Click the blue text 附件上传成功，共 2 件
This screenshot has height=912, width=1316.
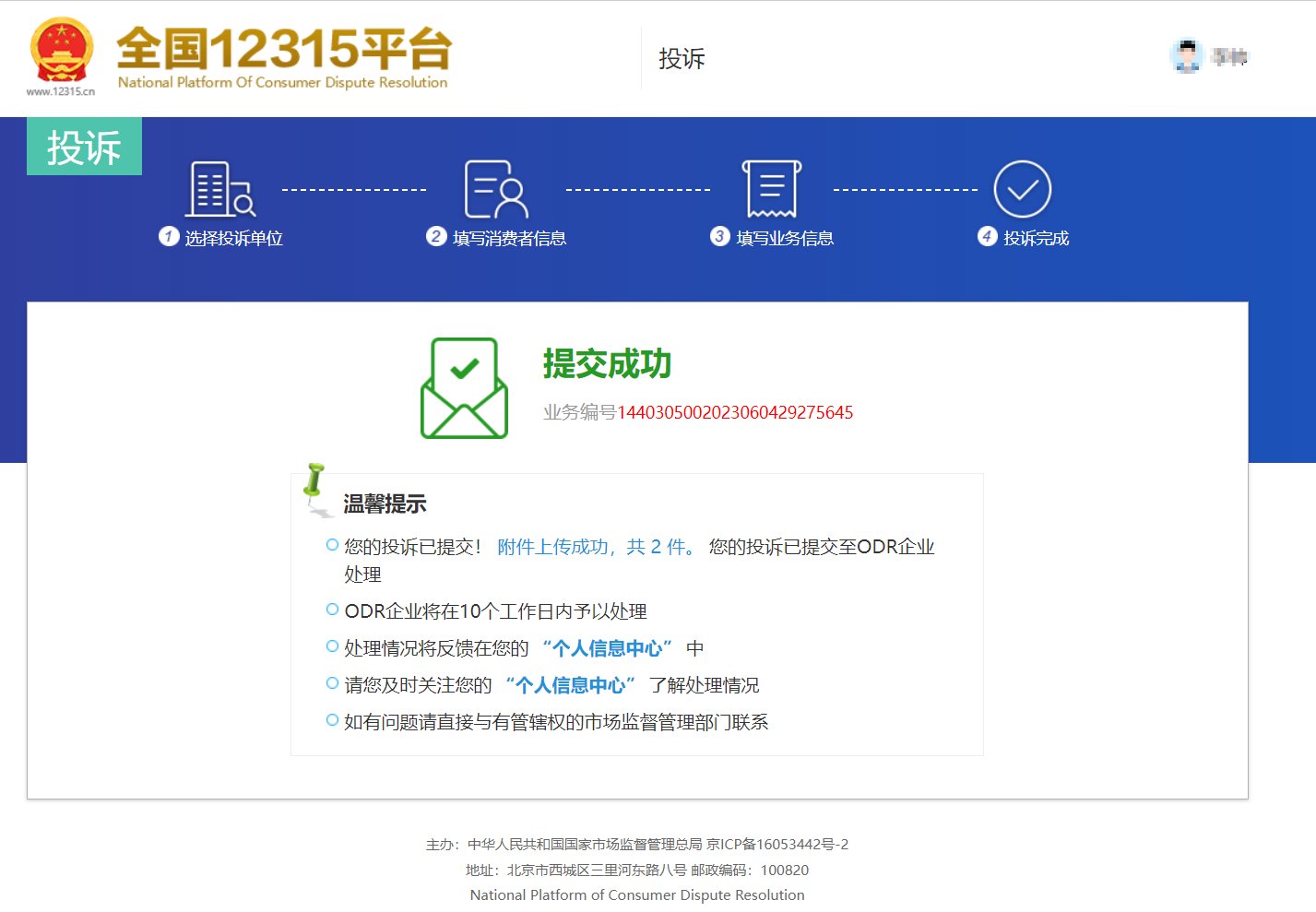[596, 547]
